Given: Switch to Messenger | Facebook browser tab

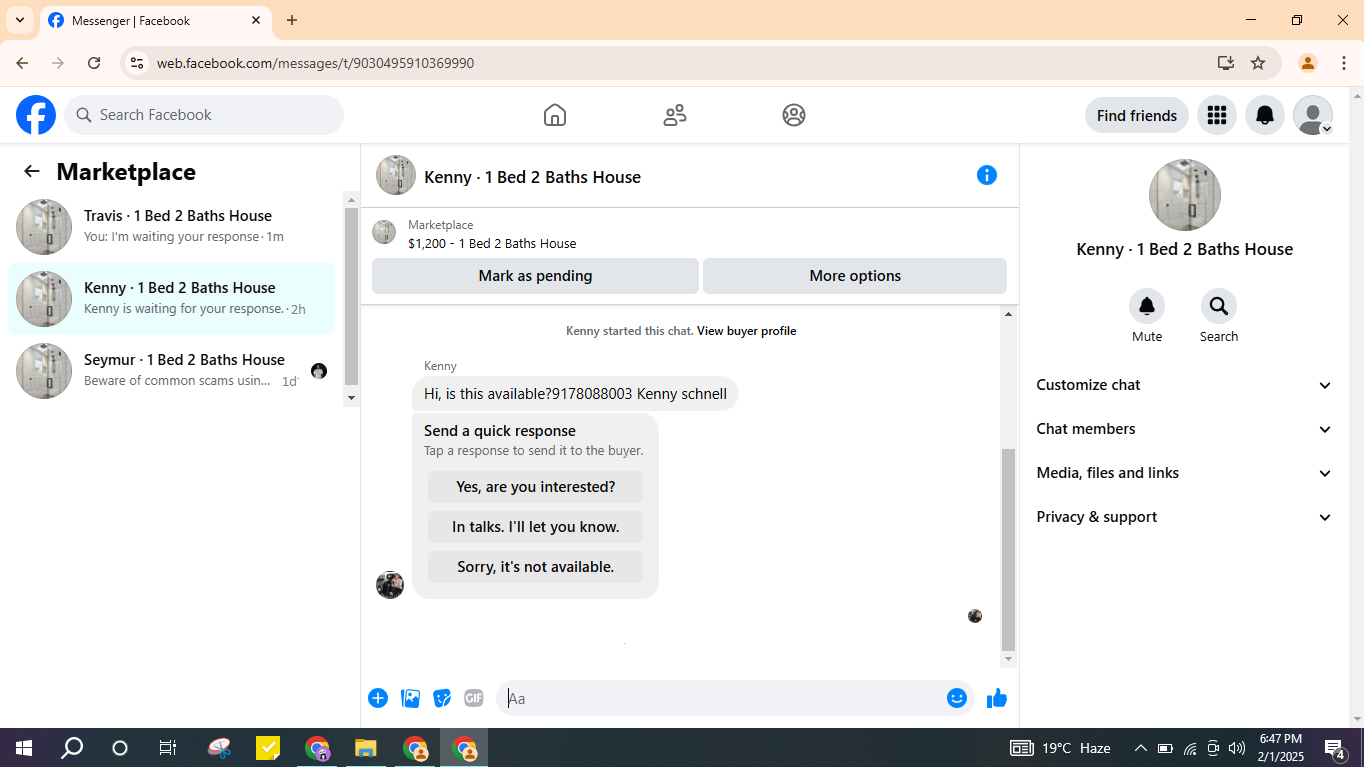Looking at the screenshot, I should 155,20.
